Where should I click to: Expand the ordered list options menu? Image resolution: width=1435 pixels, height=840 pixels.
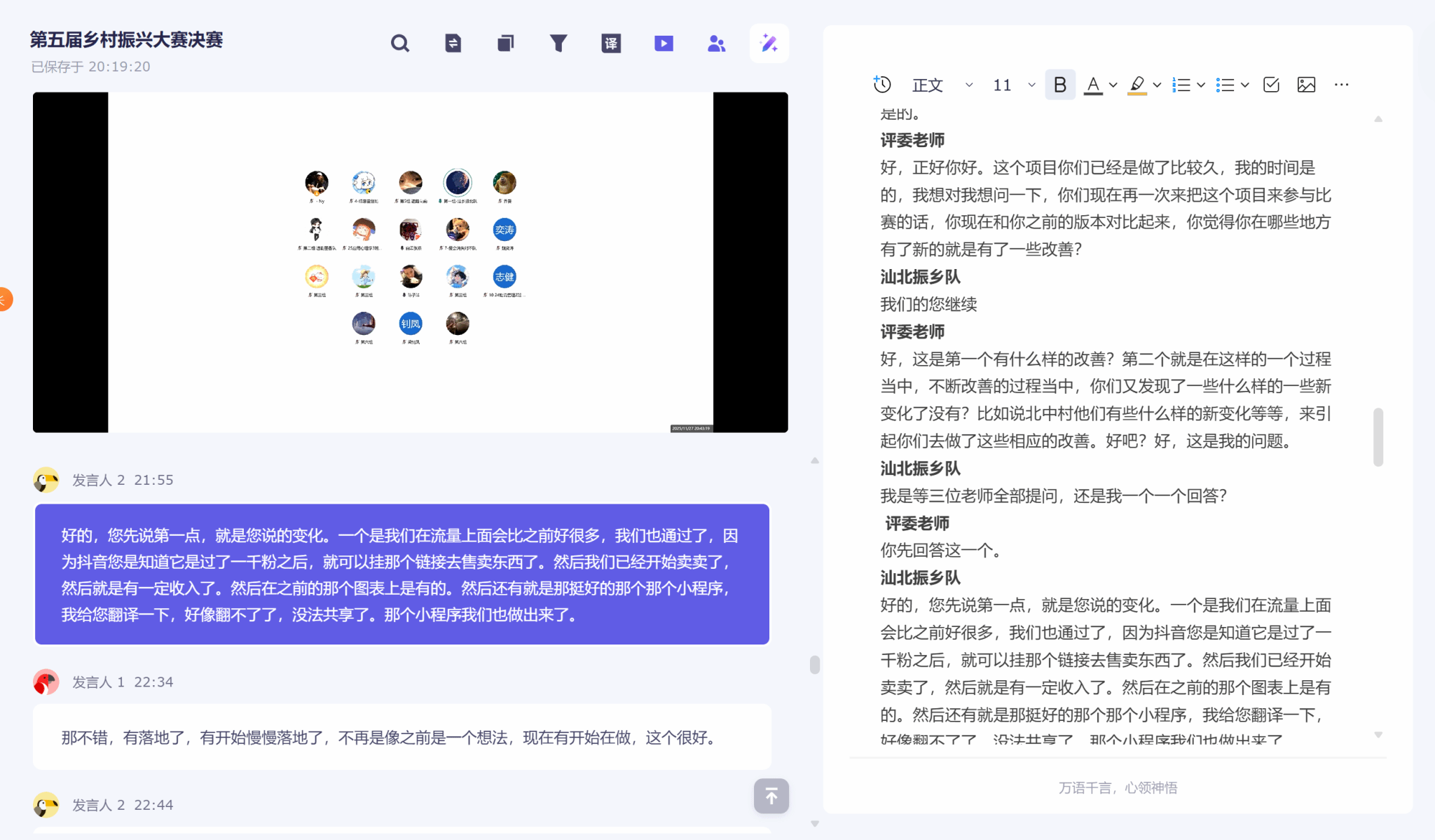(x=1201, y=85)
